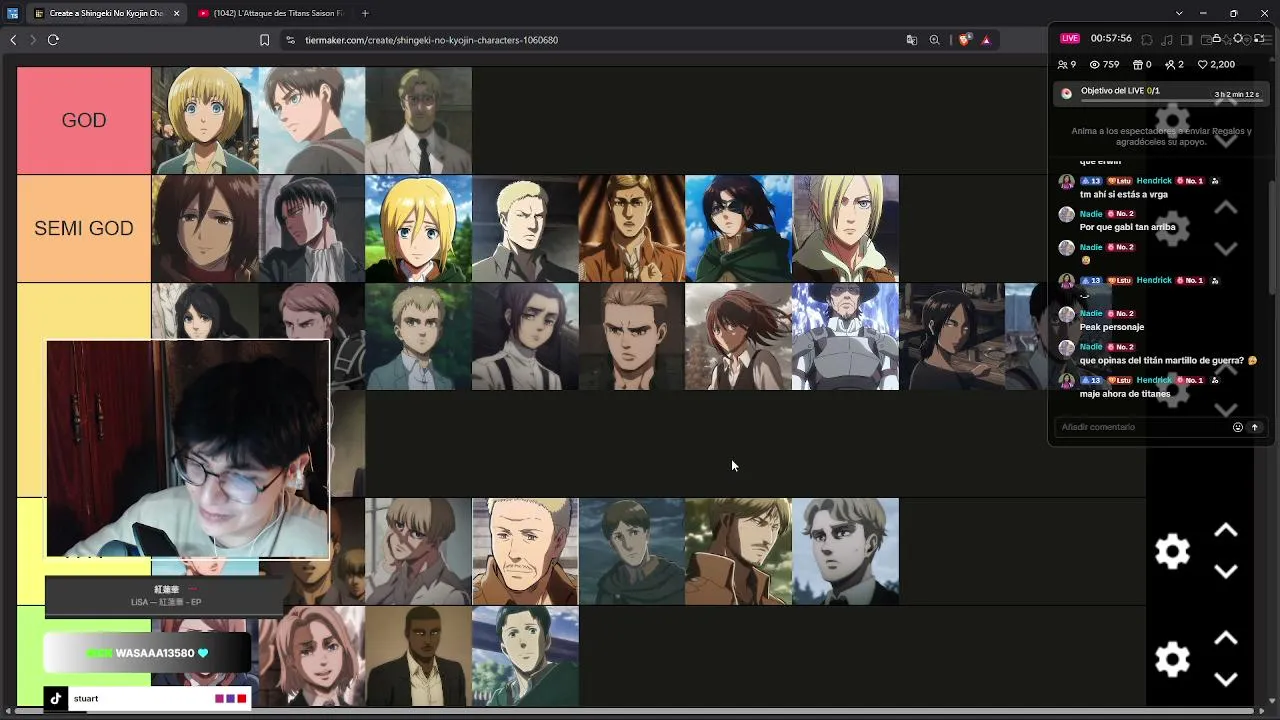
Task: Send the comment with the arrow button
Action: pos(1254,427)
